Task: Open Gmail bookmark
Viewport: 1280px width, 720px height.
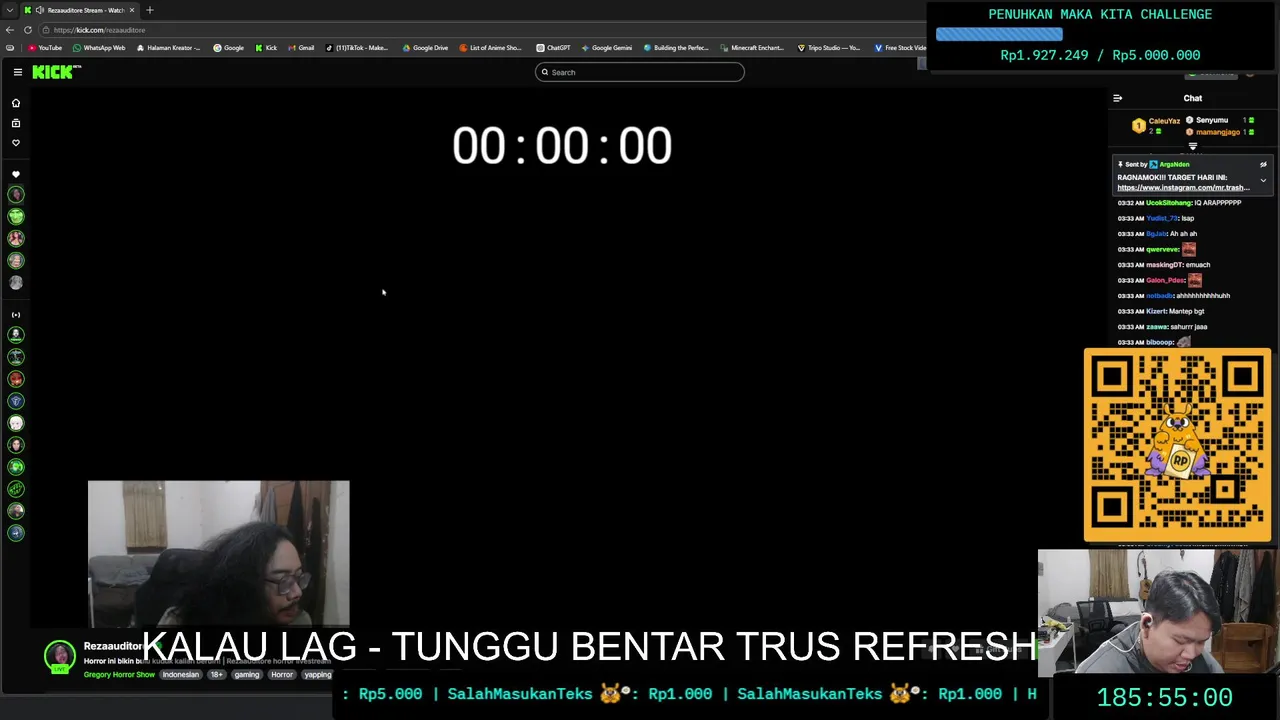Action: point(300,48)
